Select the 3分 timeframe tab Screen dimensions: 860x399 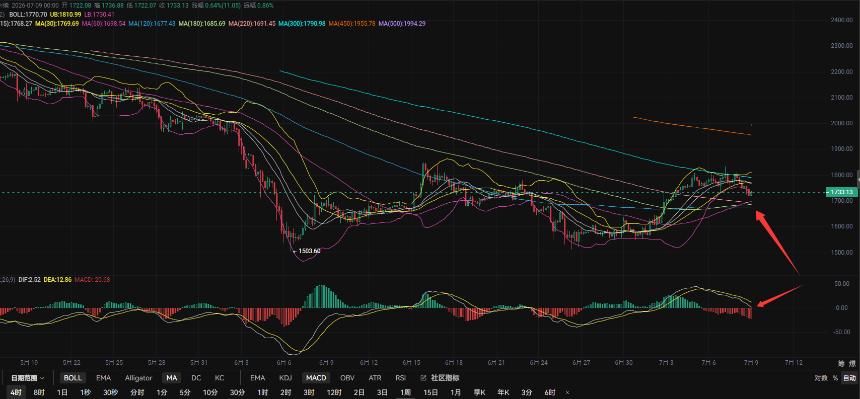pyautogui.click(x=527, y=393)
